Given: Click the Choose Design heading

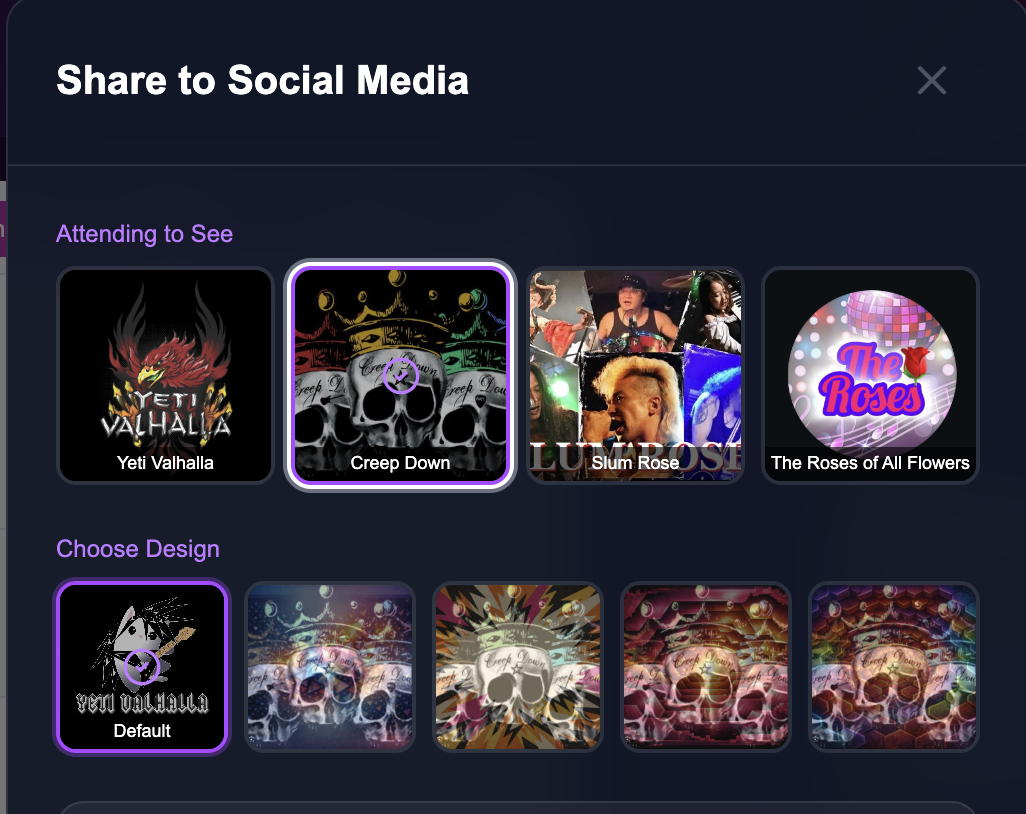Looking at the screenshot, I should [x=138, y=549].
